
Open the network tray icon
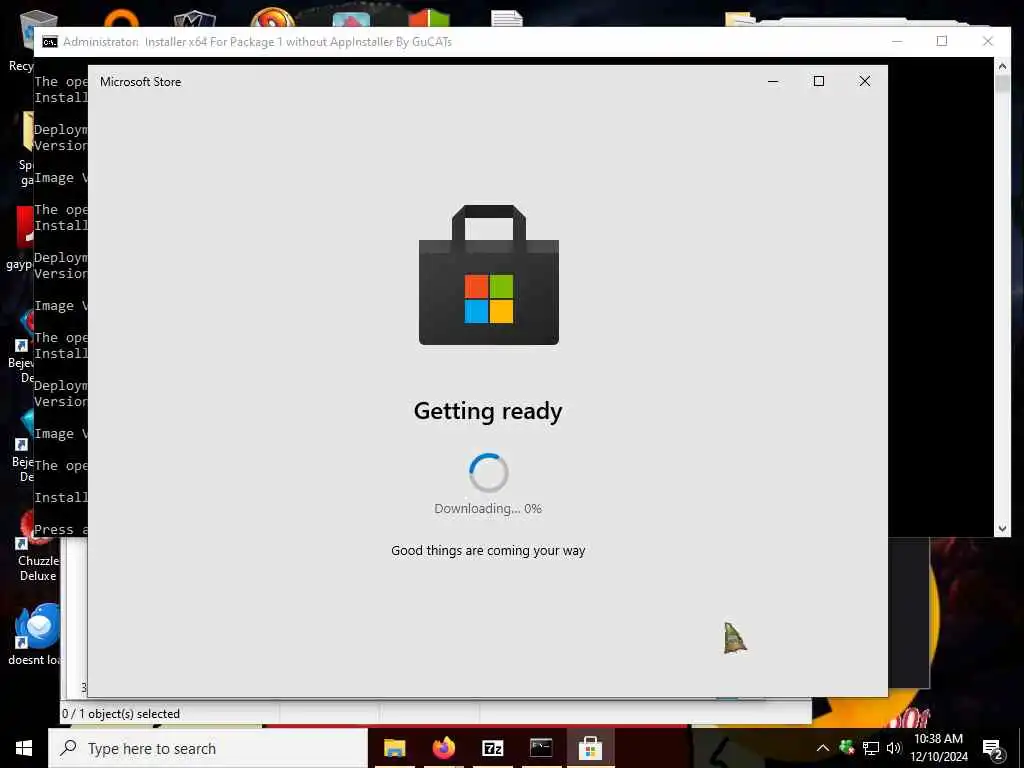click(871, 748)
